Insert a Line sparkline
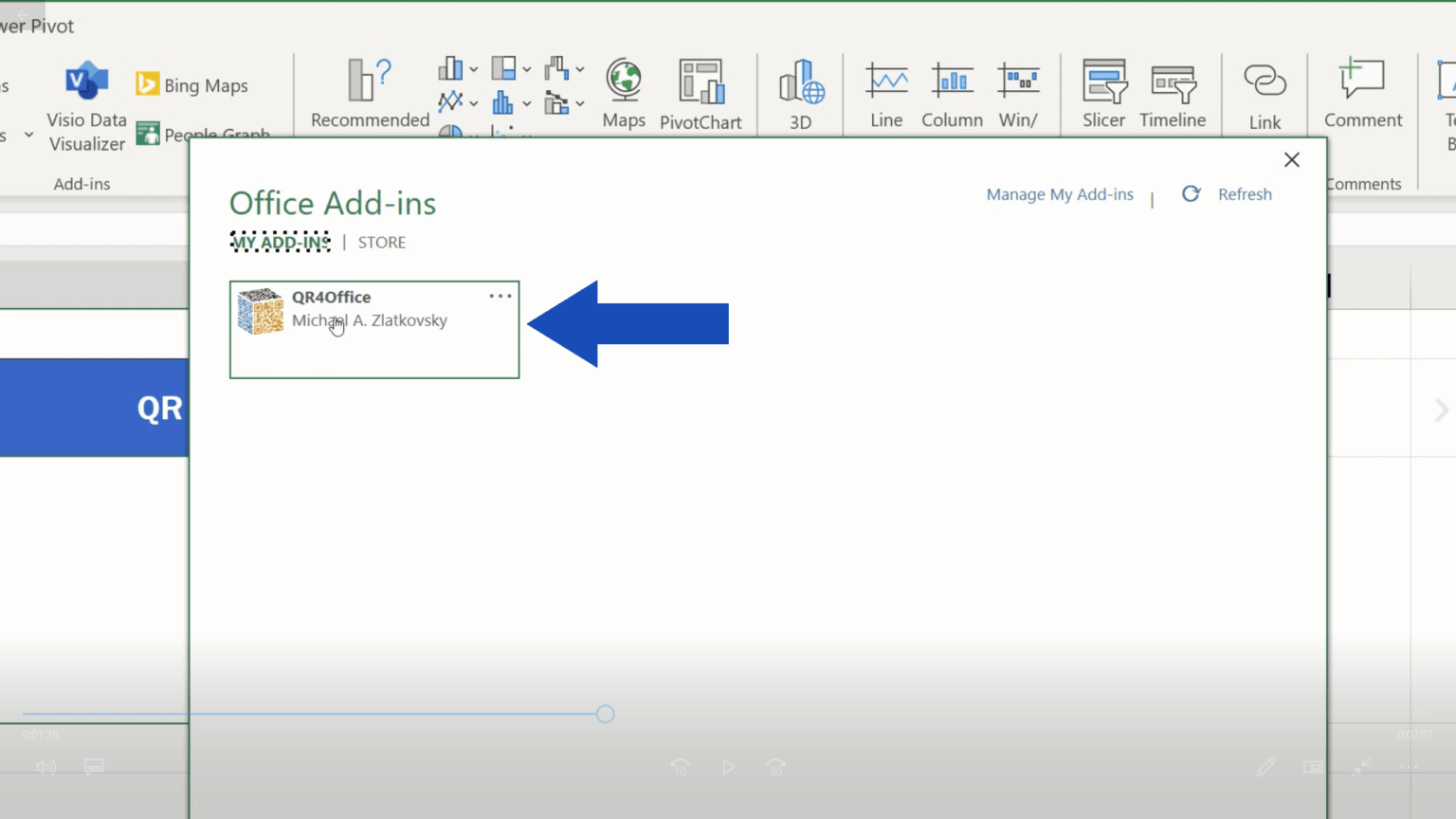Viewport: 1456px width, 819px height. click(x=886, y=93)
